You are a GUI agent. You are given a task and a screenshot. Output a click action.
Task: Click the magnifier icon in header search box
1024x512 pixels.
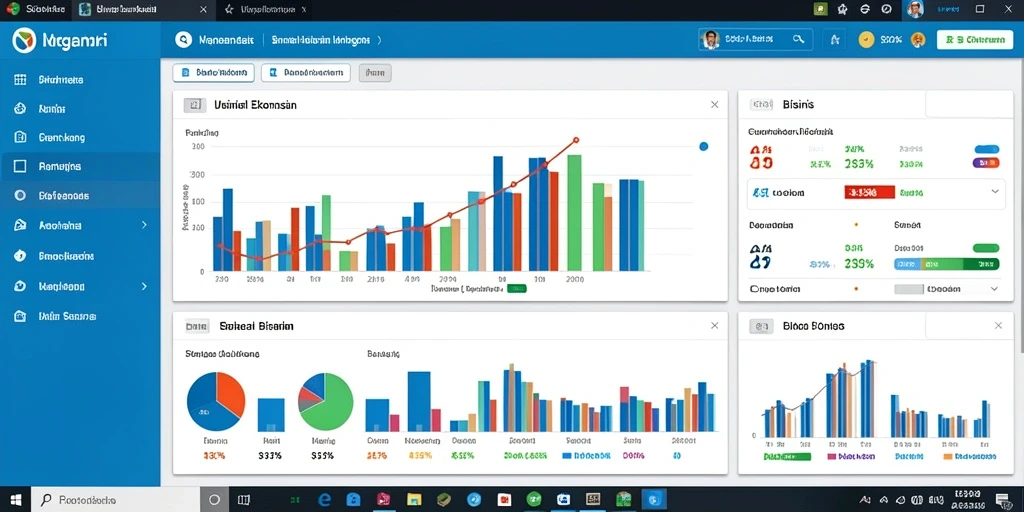(x=798, y=39)
